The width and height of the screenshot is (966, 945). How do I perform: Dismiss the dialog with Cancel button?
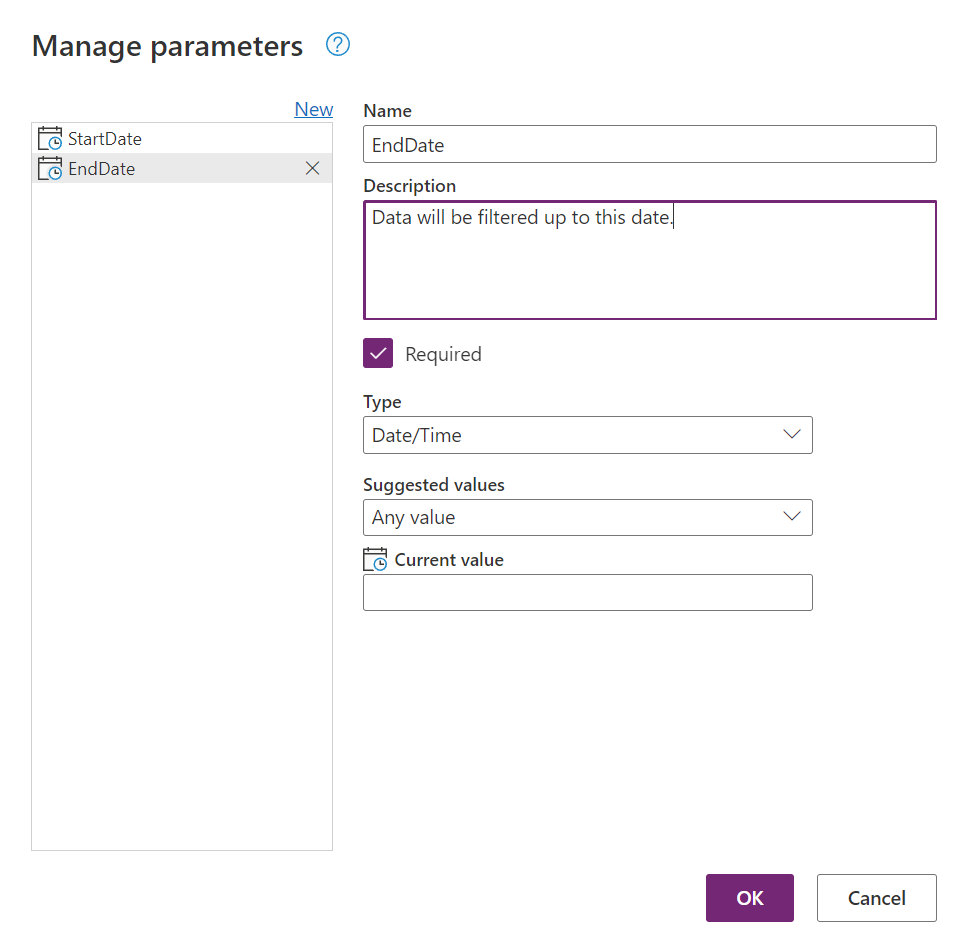(x=877, y=898)
